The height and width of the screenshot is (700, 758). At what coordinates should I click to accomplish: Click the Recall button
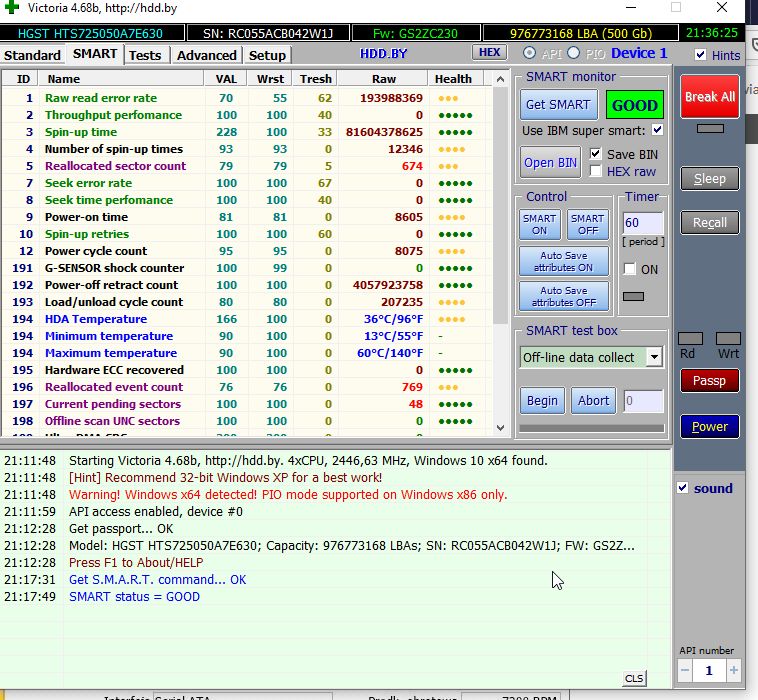tap(710, 222)
